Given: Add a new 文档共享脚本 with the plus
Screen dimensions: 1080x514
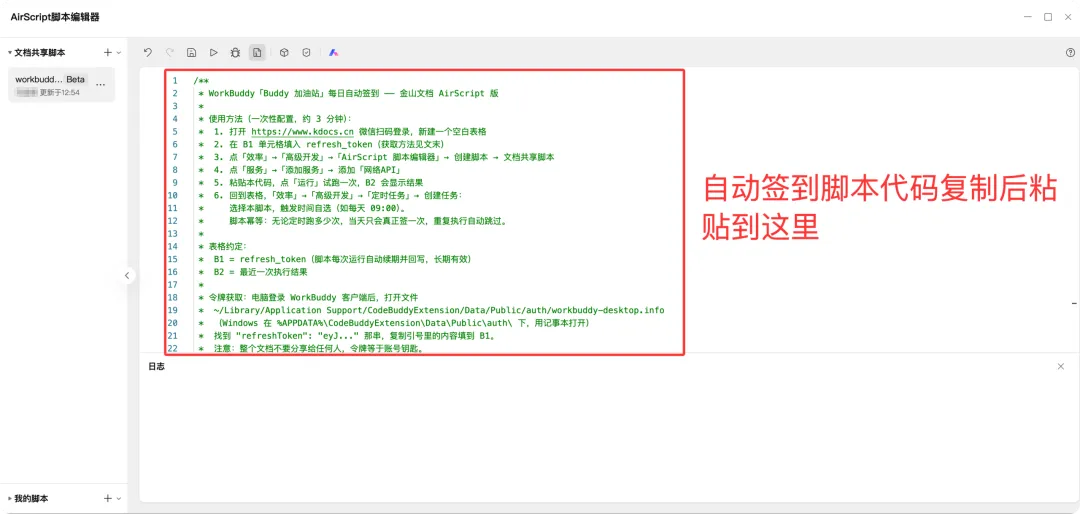Looking at the screenshot, I should [107, 52].
